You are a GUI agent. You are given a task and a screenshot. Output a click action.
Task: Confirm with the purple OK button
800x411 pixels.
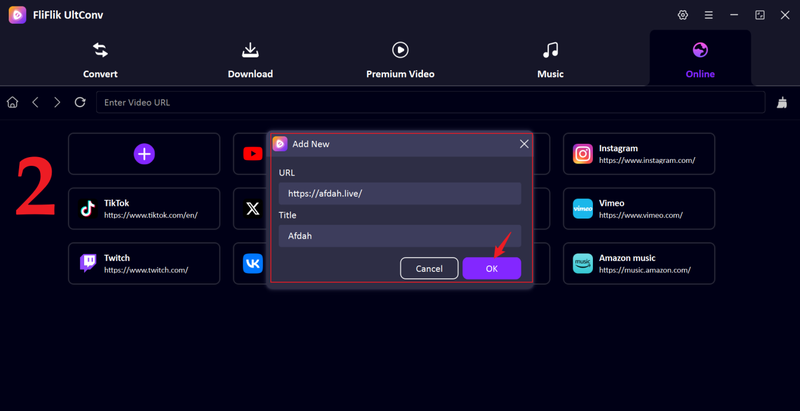click(x=491, y=268)
